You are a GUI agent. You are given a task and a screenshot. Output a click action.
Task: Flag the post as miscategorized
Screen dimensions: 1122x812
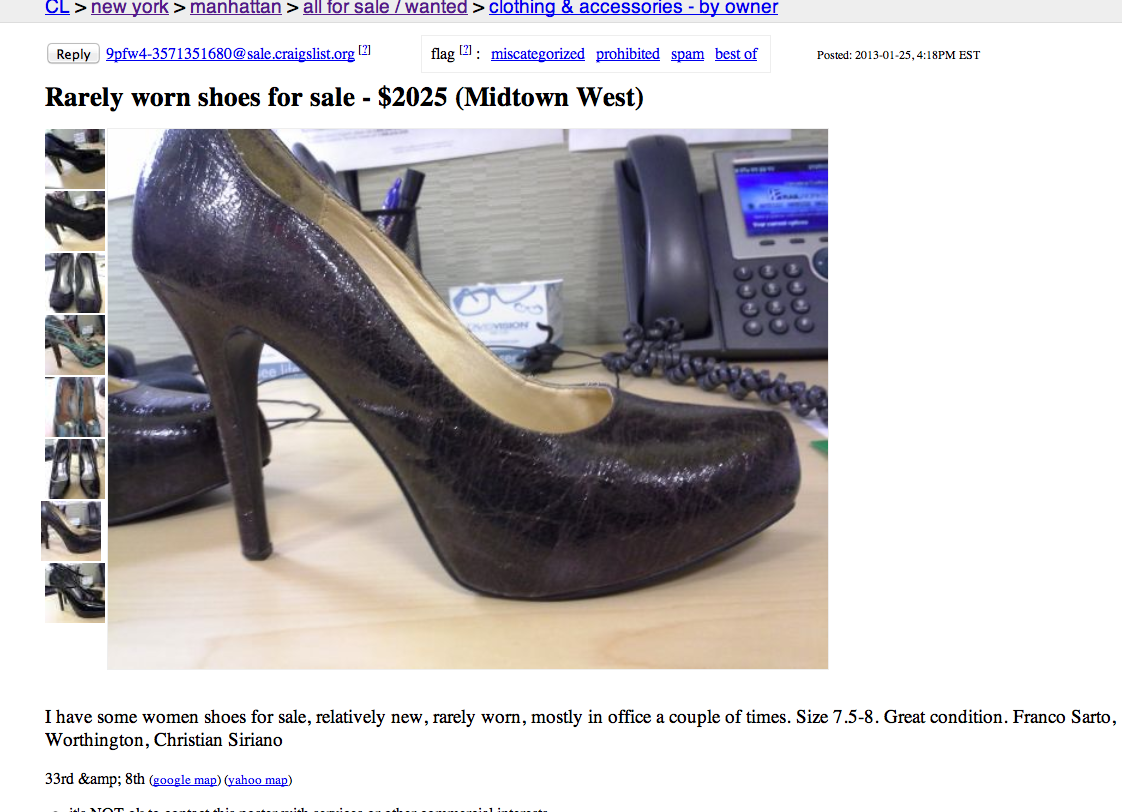(537, 54)
